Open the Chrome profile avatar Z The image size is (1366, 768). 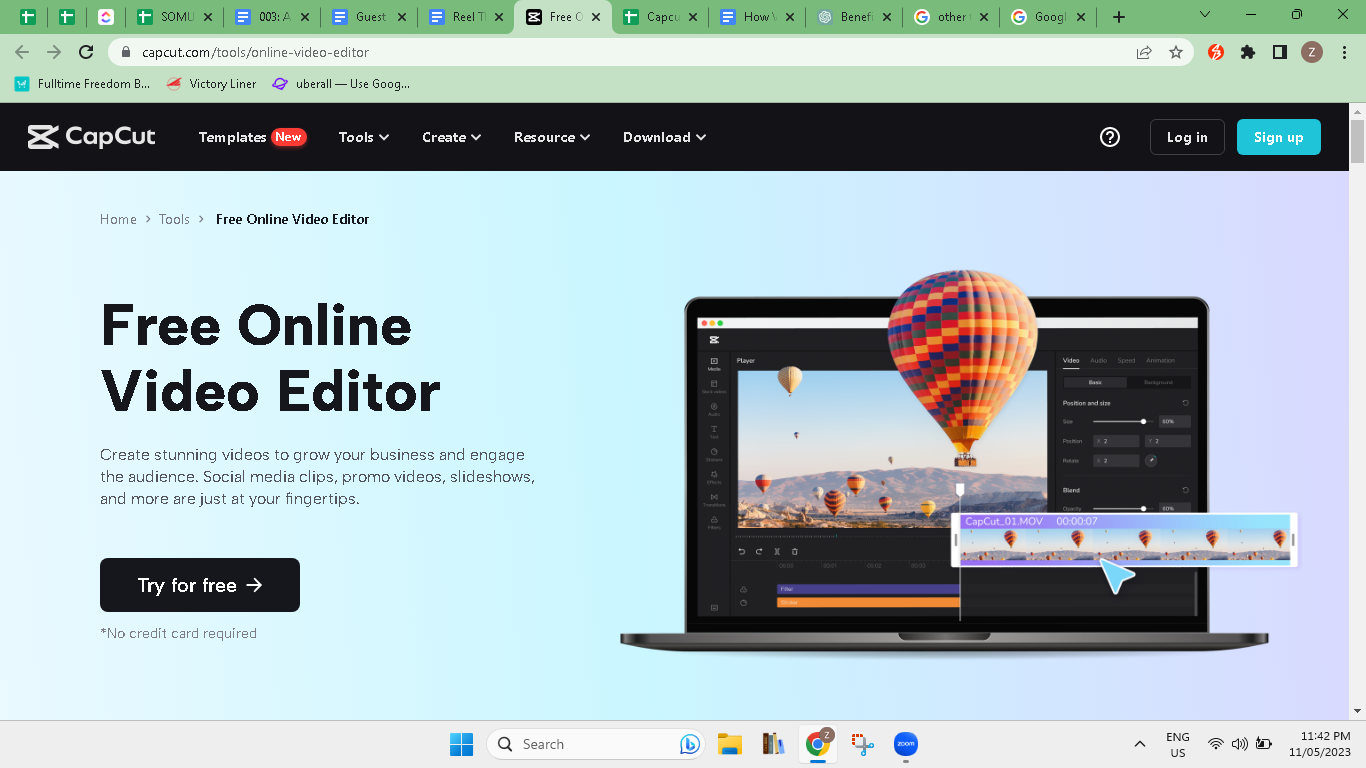[x=1312, y=52]
